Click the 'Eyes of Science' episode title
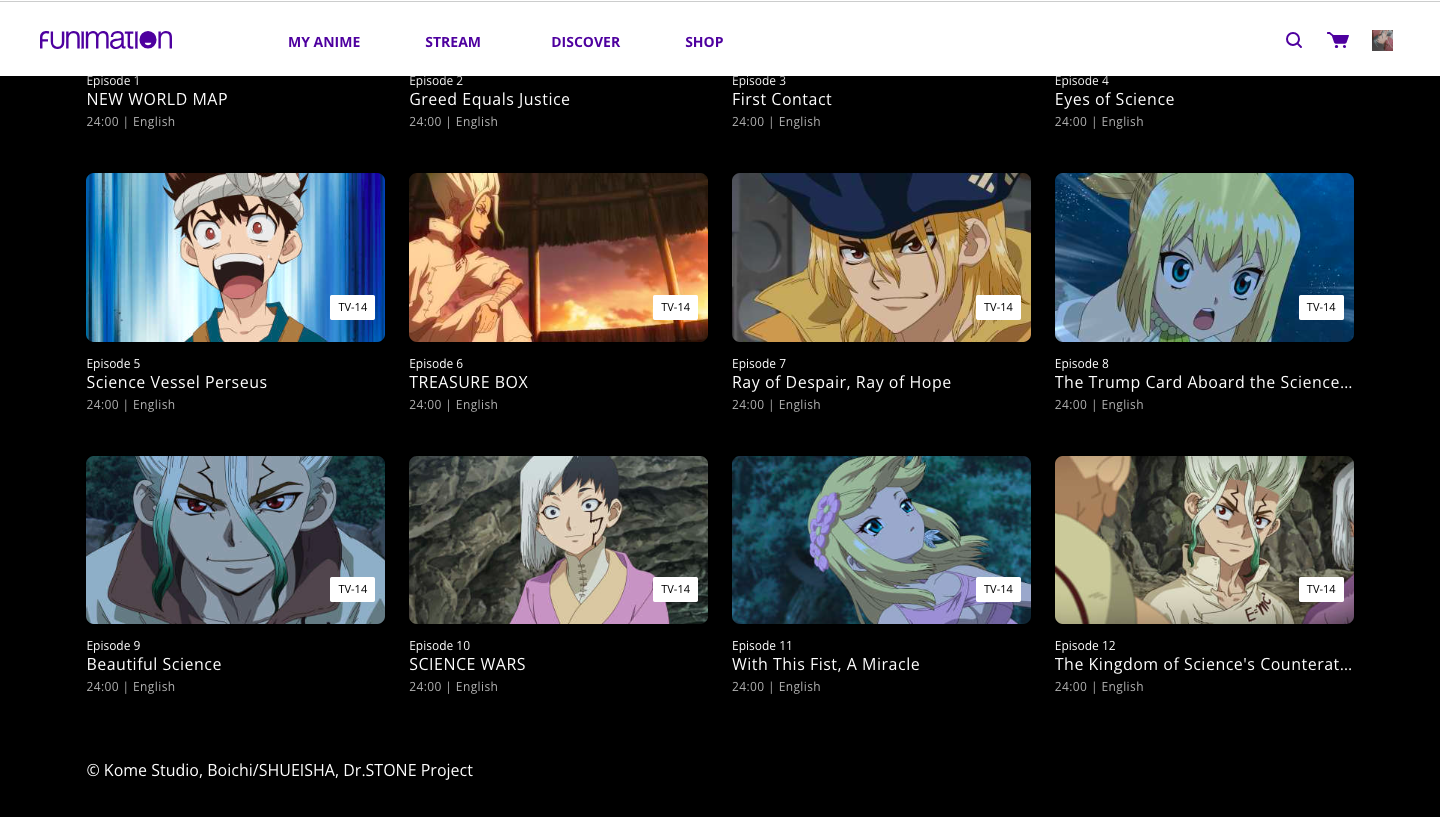Viewport: 1440px width, 817px height. tap(1114, 99)
